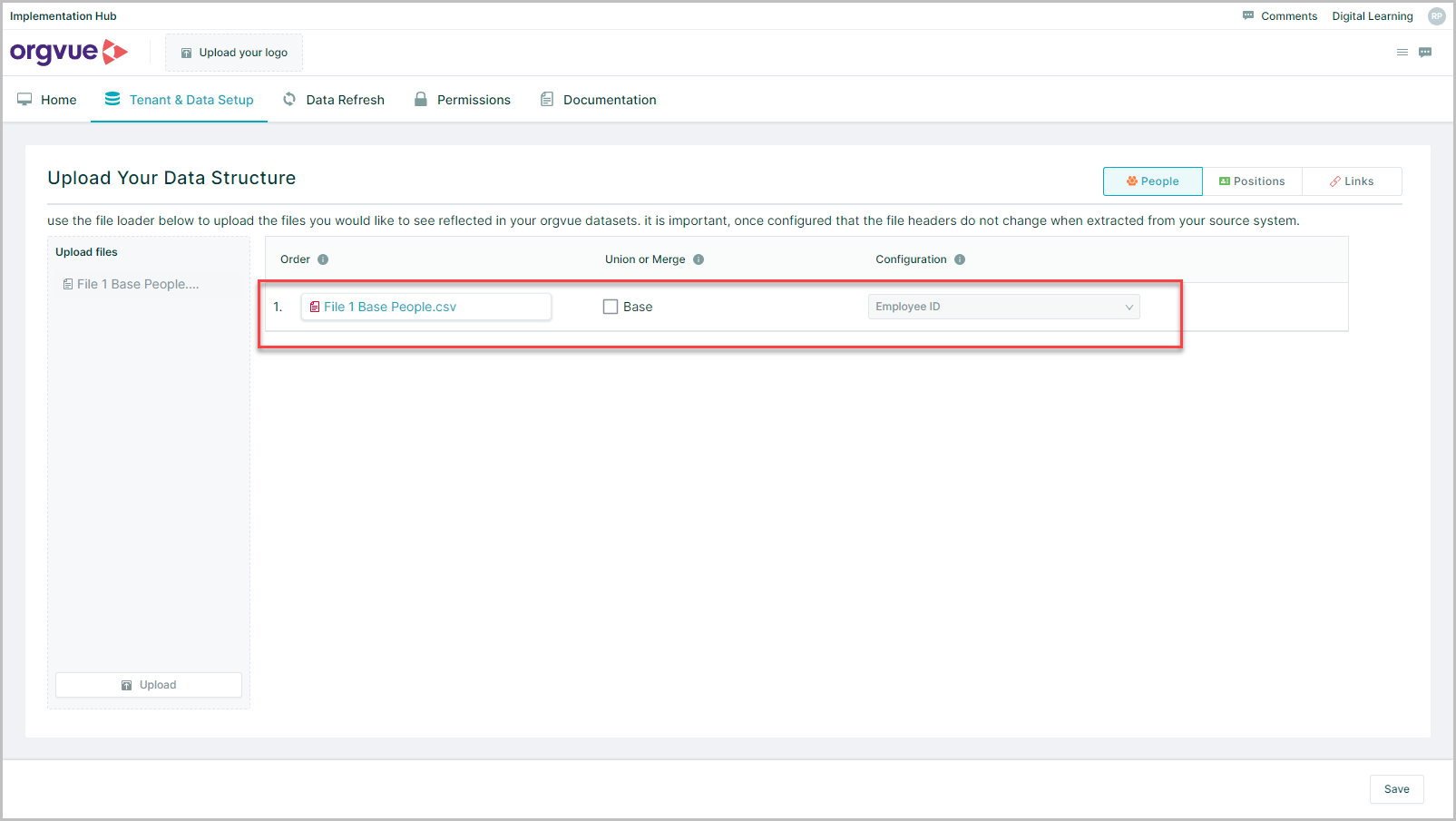Click the Configuration info icon
The image size is (1456, 821).
(x=960, y=259)
